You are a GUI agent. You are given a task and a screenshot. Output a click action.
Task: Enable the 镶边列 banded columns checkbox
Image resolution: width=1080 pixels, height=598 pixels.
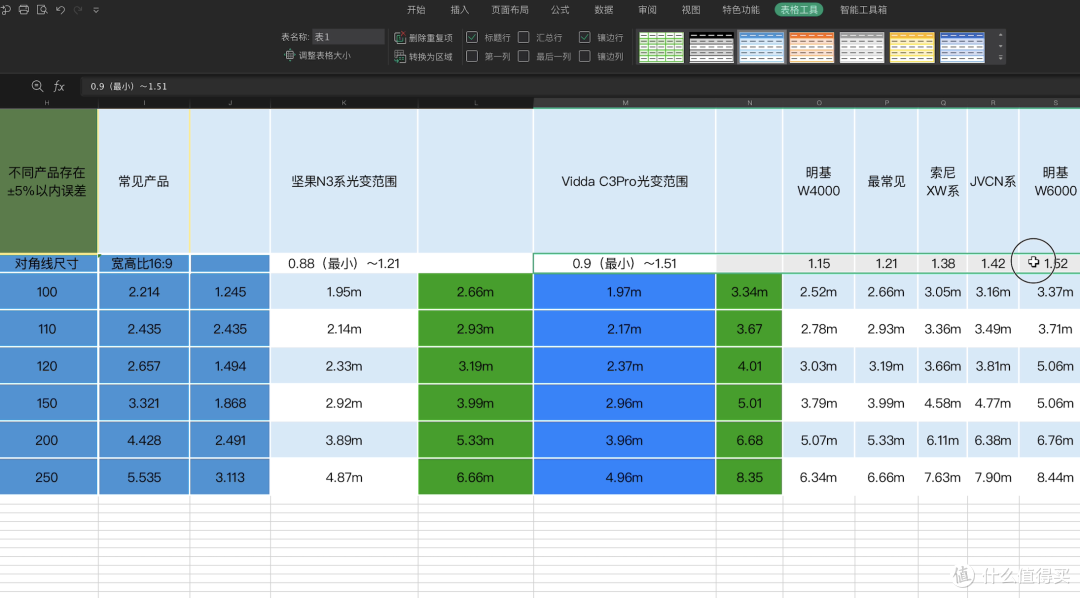584,56
